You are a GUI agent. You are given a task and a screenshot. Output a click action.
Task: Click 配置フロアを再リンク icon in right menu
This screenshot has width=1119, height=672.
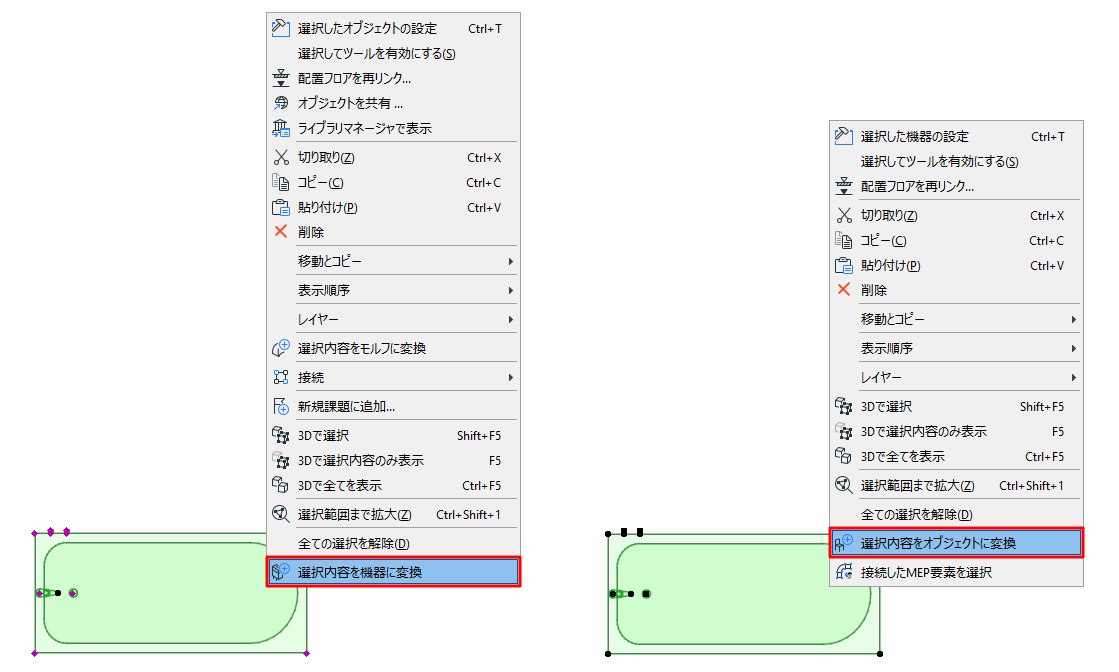pos(844,186)
